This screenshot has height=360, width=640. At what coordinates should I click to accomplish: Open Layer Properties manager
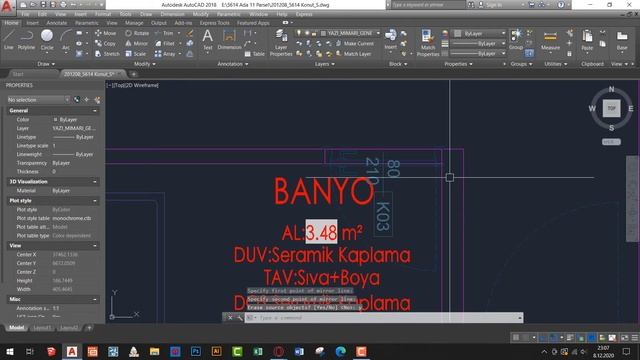tap(281, 43)
